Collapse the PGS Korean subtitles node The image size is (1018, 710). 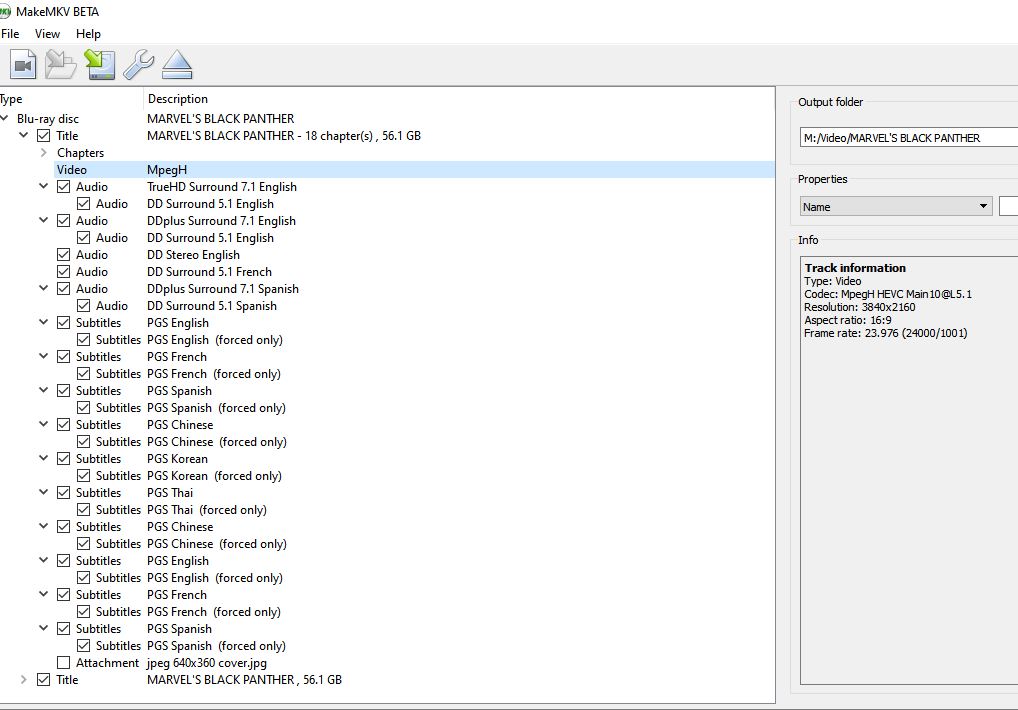[x=43, y=458]
